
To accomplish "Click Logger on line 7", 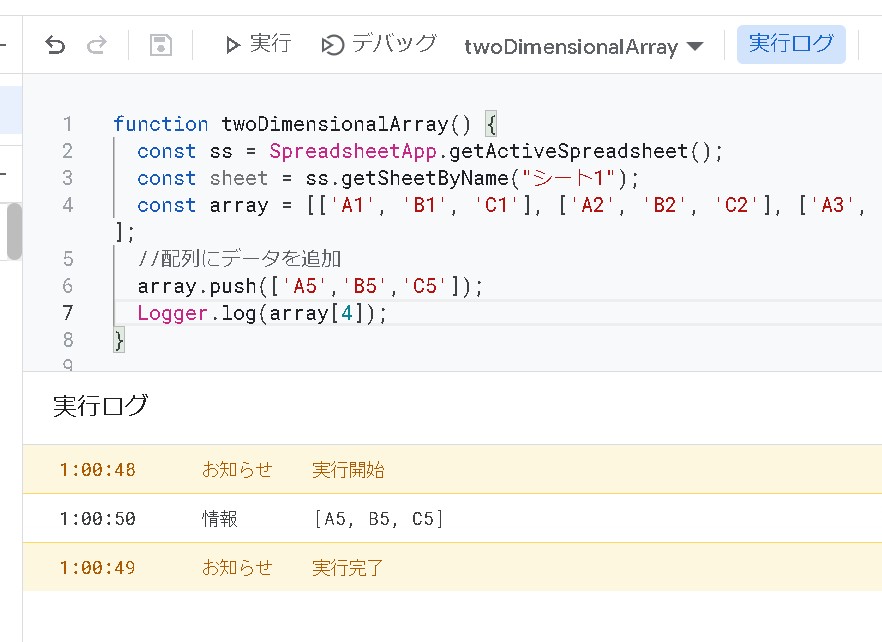I will pos(172,313).
